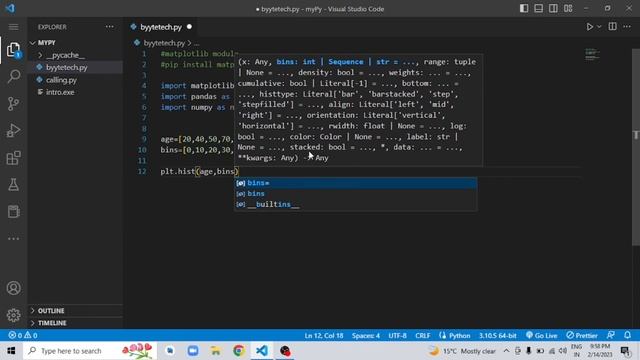Open the taskbar clock and date
Screen dimensions: 640x360
click(599, 351)
